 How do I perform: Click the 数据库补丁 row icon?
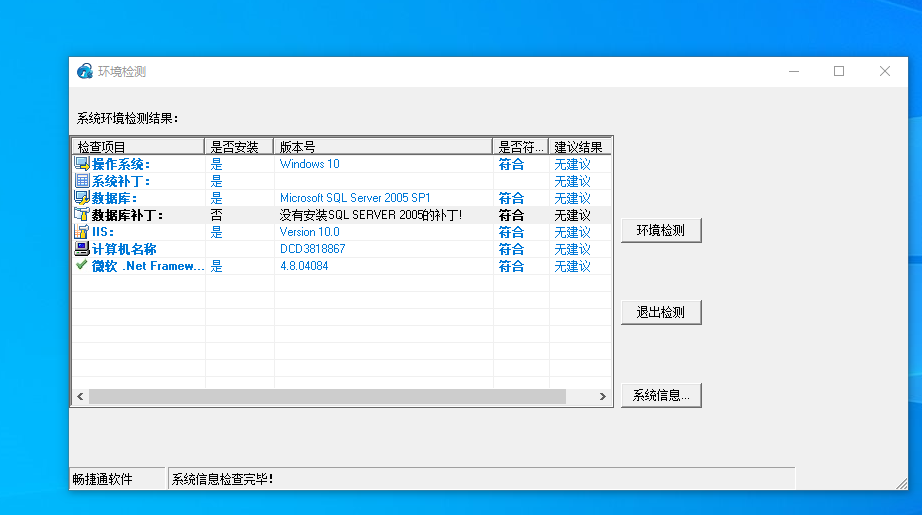82,215
